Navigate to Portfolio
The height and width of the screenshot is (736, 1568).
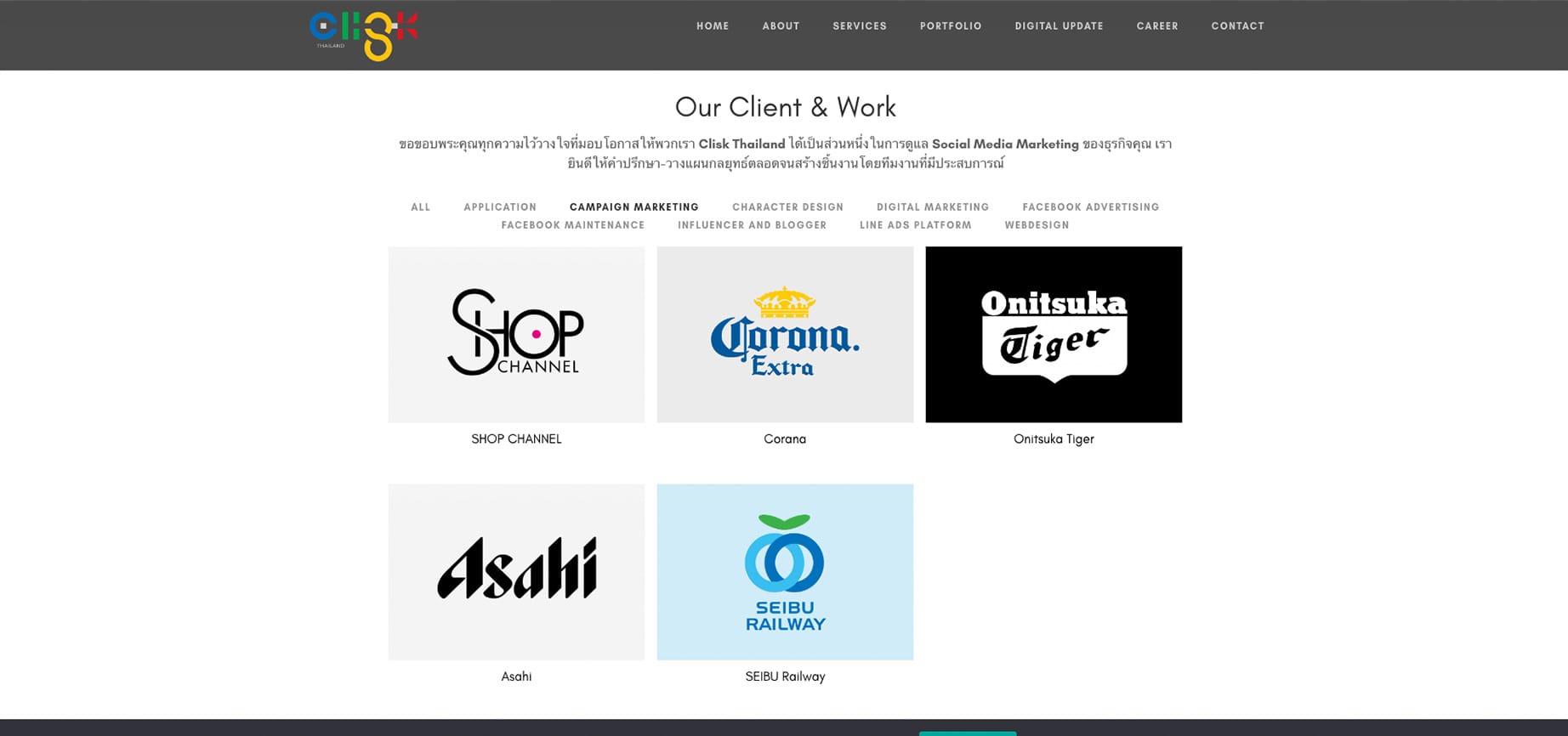tap(951, 26)
